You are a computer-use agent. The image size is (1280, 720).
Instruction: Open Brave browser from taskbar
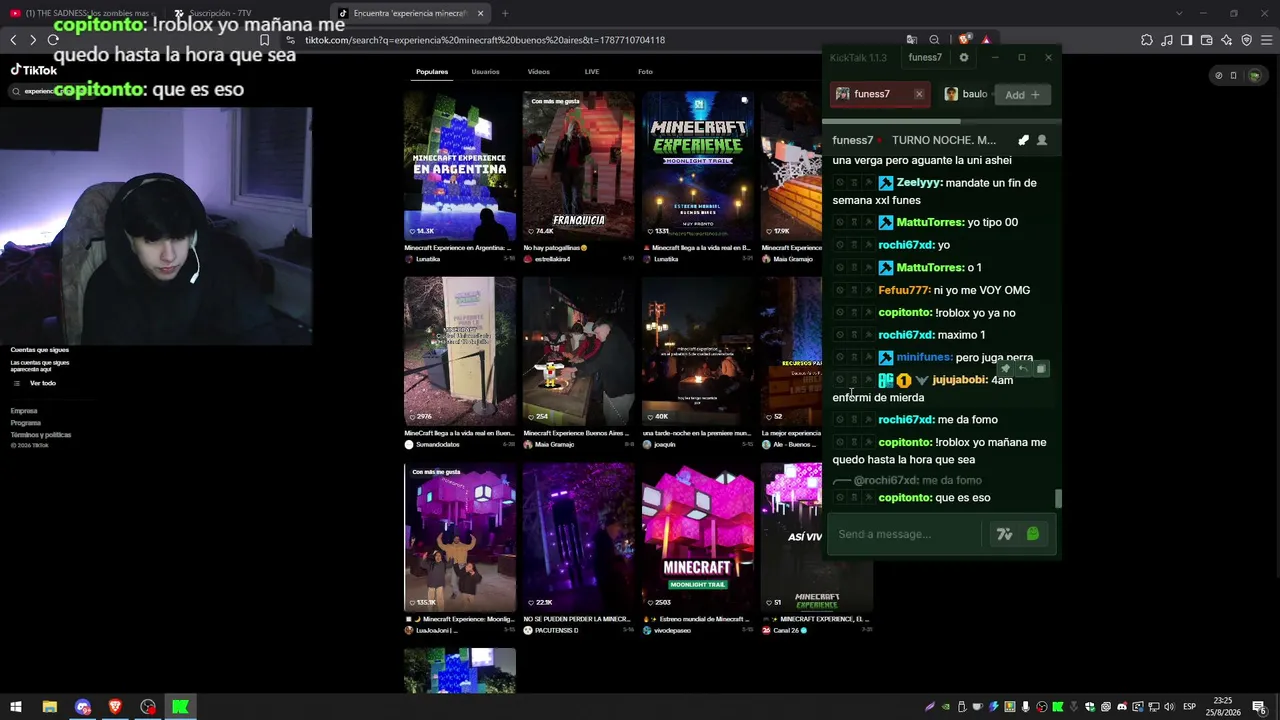115,707
